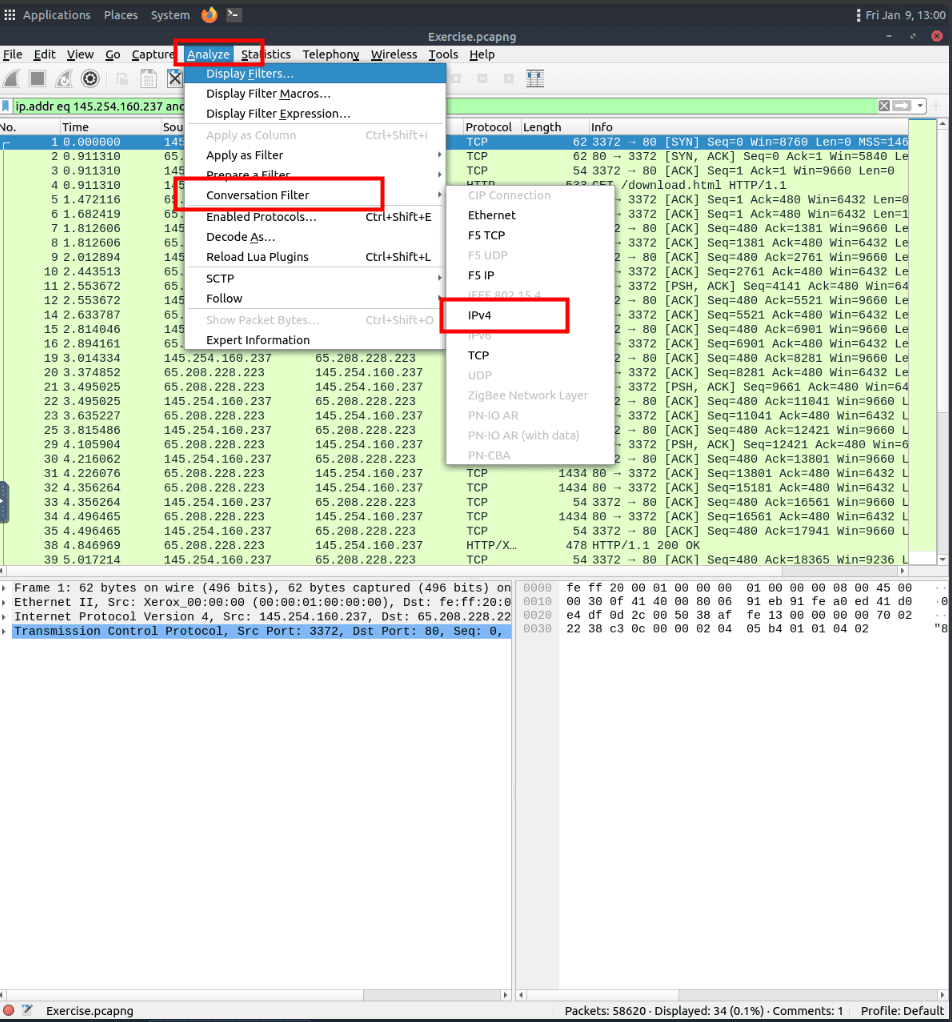The width and height of the screenshot is (952, 1022).
Task: Click the start capture shark fin icon
Action: (12, 79)
